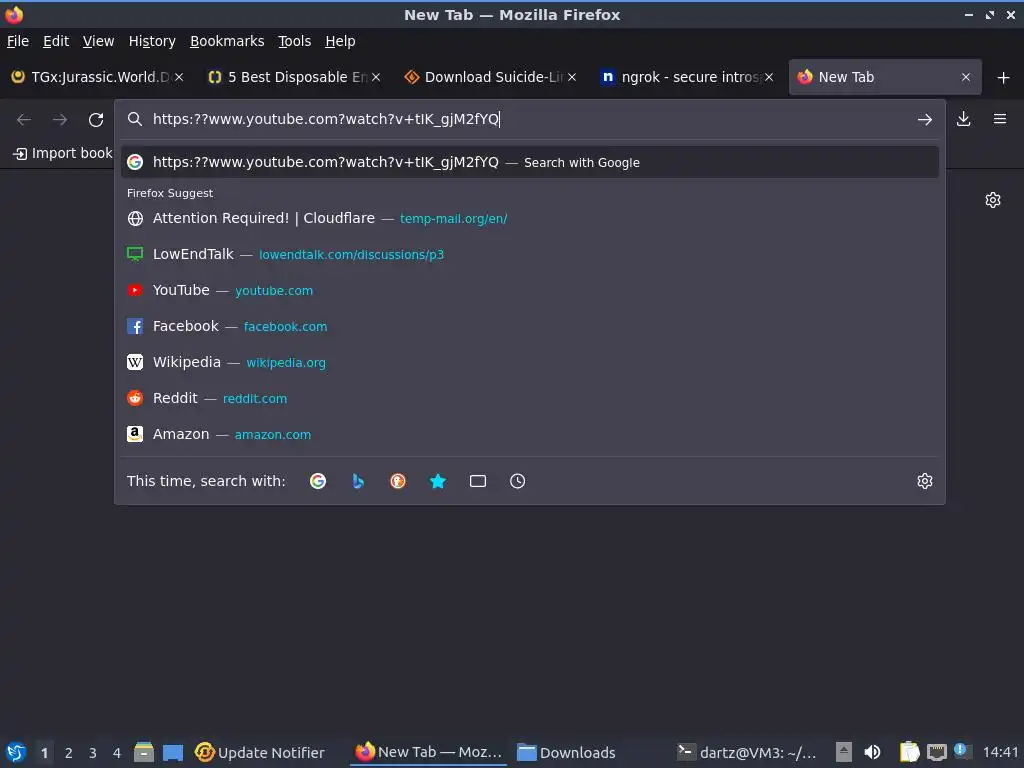Click the update notification tray icon
Viewport: 1024px width, 768px height.
[x=960, y=750]
